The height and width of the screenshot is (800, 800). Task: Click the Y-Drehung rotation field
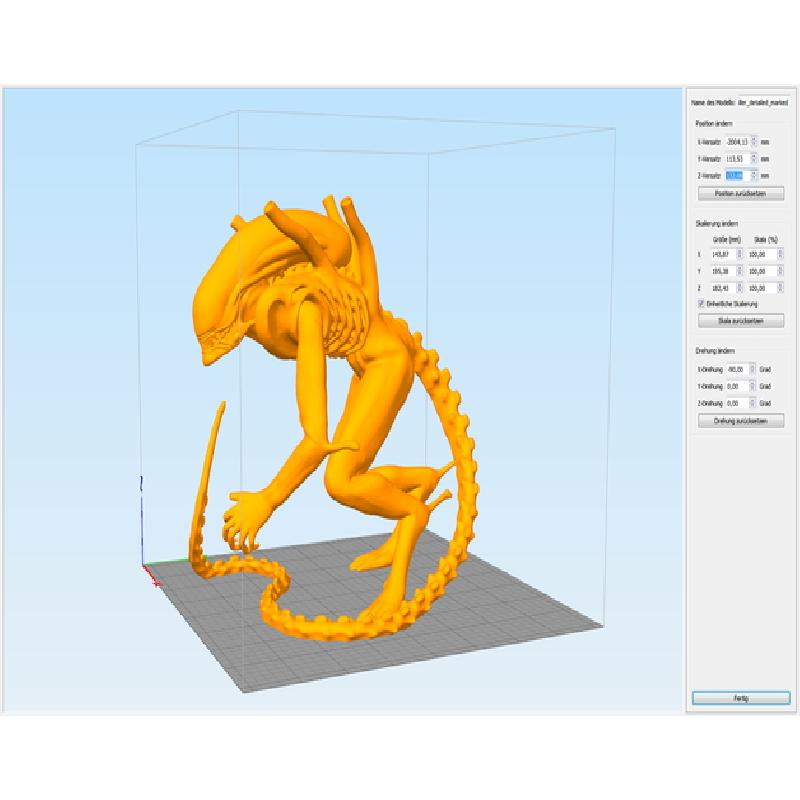click(737, 386)
